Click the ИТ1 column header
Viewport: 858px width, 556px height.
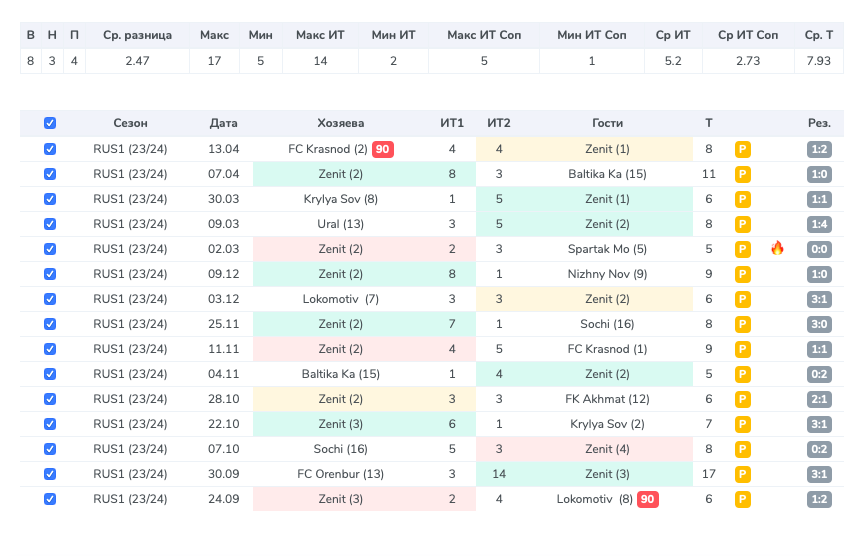(x=452, y=123)
